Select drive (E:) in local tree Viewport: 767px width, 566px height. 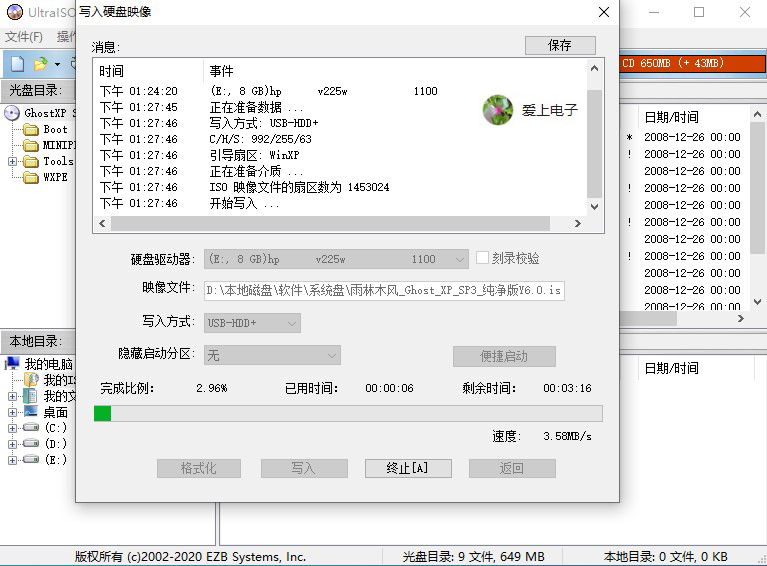click(55, 459)
